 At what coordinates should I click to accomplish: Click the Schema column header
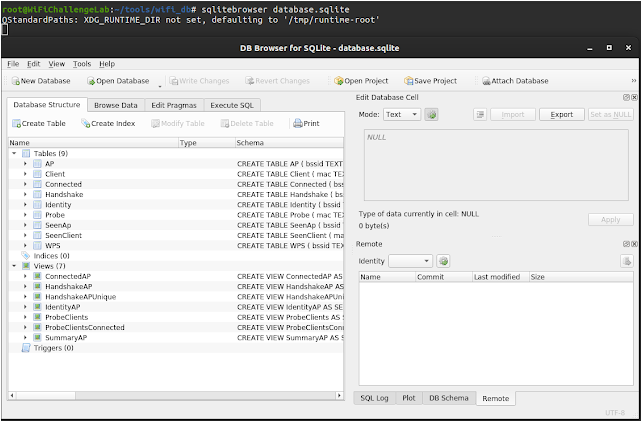[289, 143]
